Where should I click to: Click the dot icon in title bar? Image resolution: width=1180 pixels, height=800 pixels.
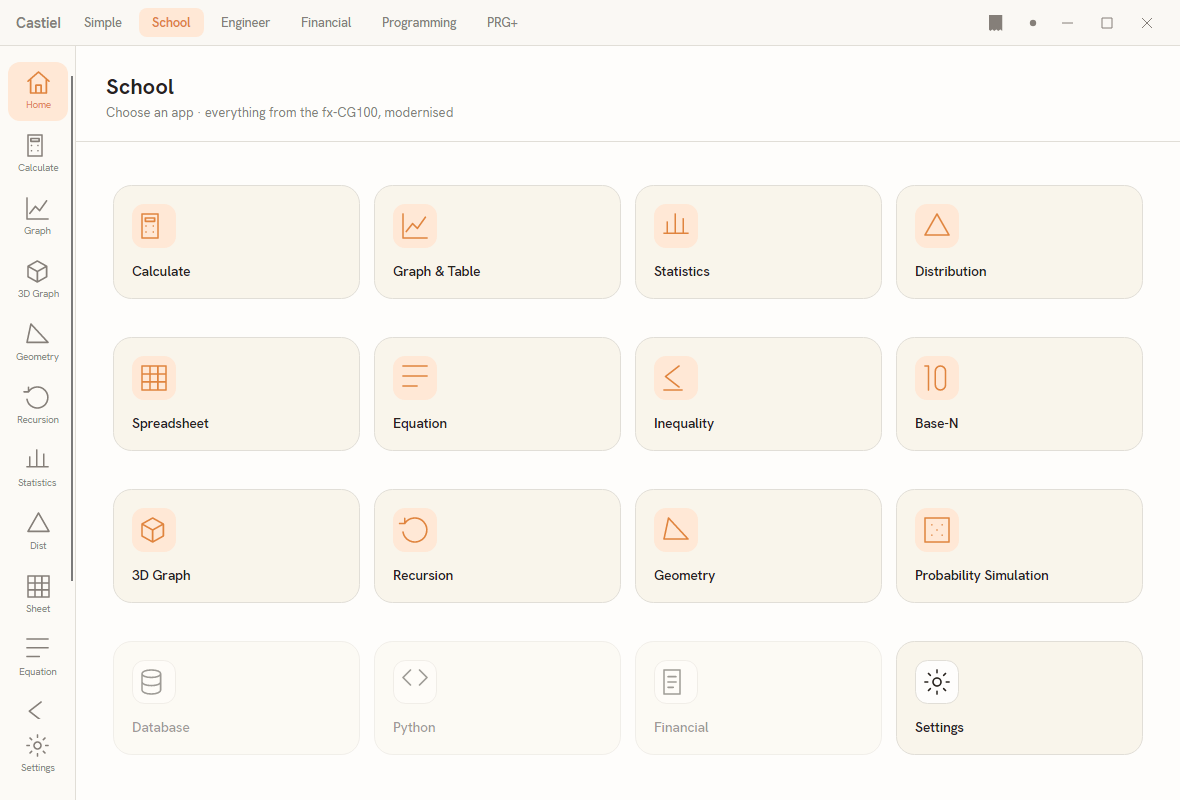[x=1032, y=23]
